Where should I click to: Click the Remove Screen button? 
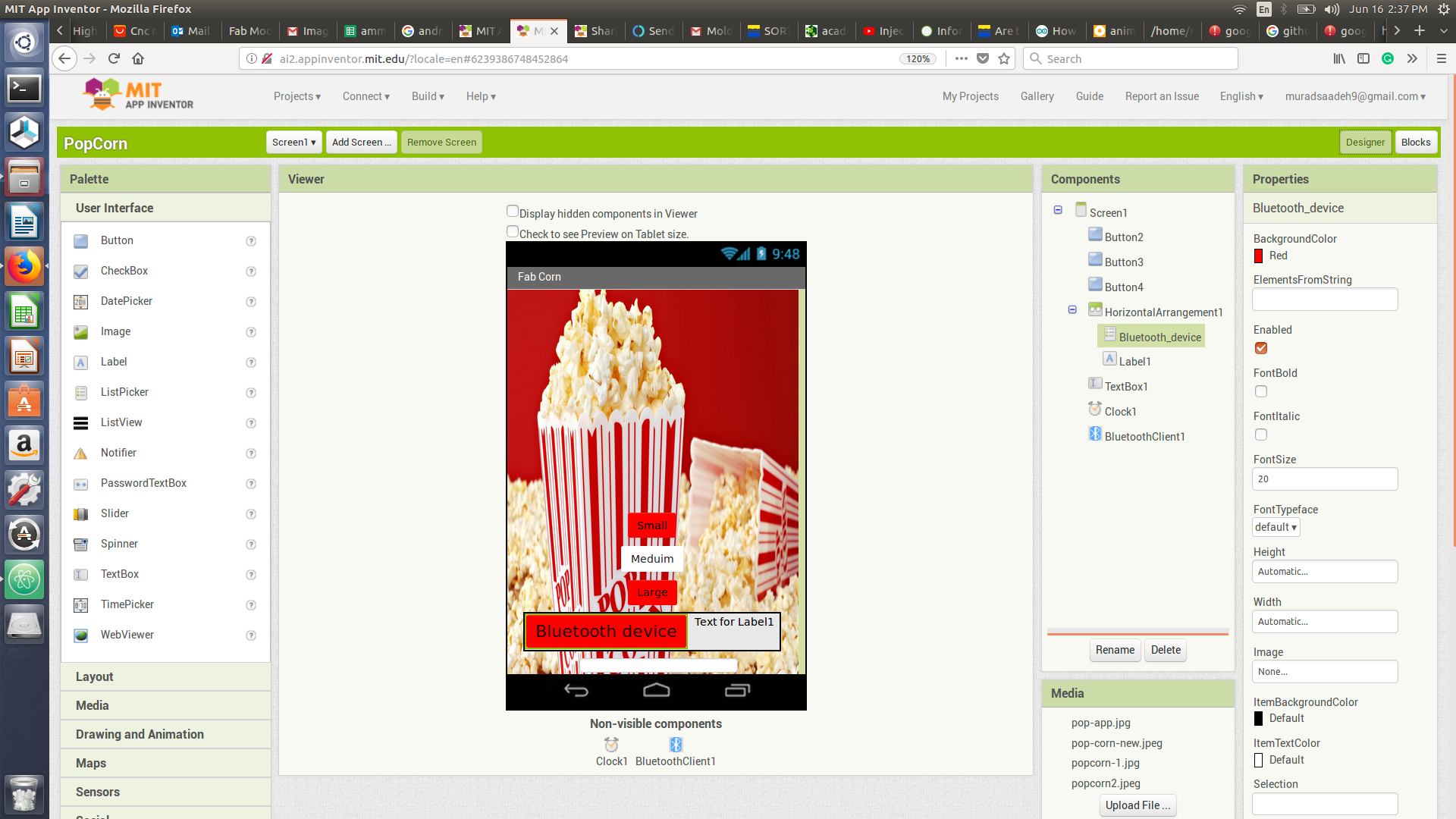coord(441,142)
